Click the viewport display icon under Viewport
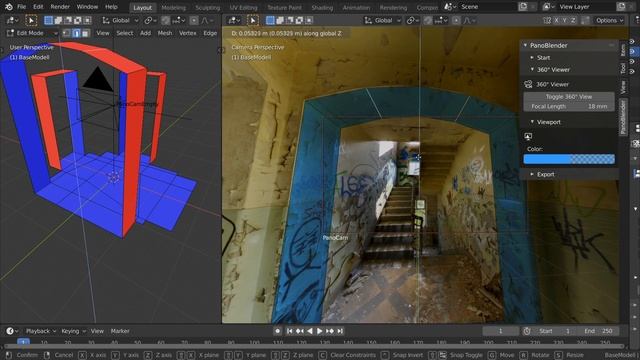The image size is (640, 360). click(528, 136)
